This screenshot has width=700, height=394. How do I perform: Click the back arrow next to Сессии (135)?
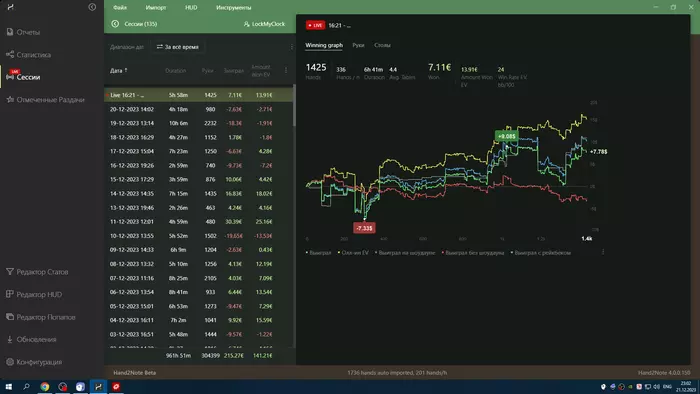tap(115, 24)
